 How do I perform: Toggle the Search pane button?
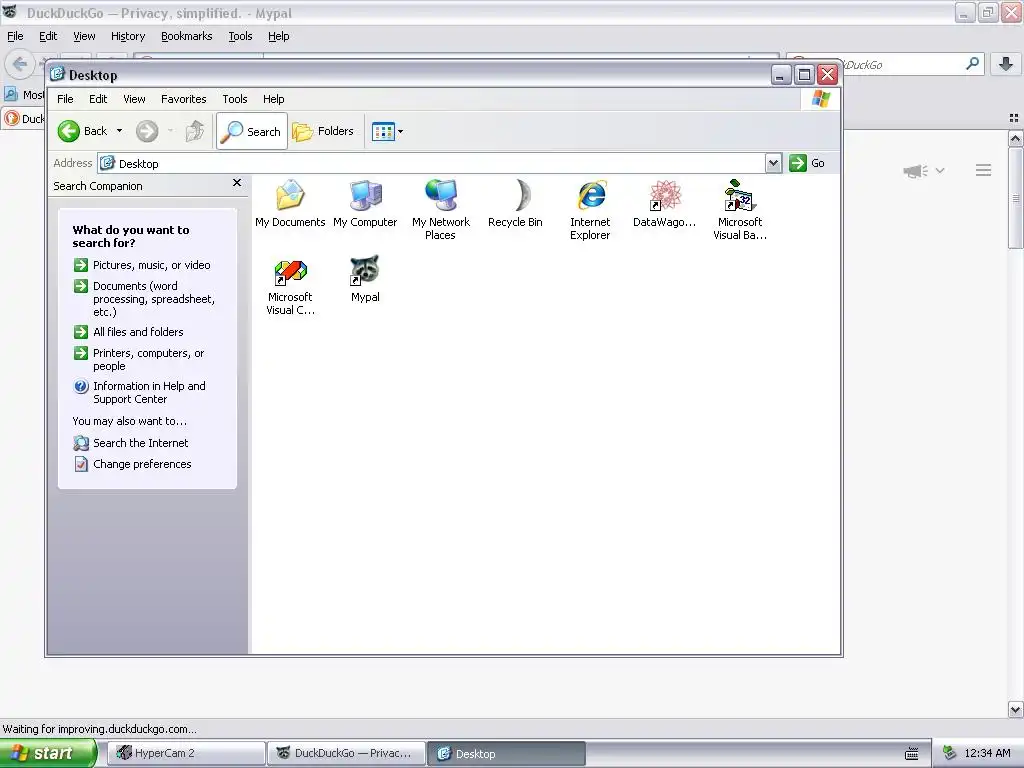(x=252, y=131)
